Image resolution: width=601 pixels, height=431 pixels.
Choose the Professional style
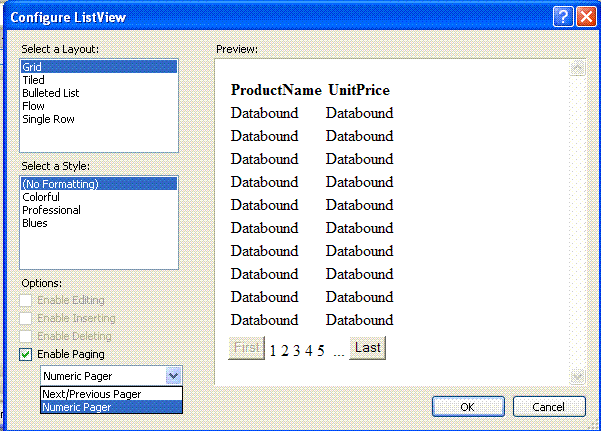pos(51,210)
